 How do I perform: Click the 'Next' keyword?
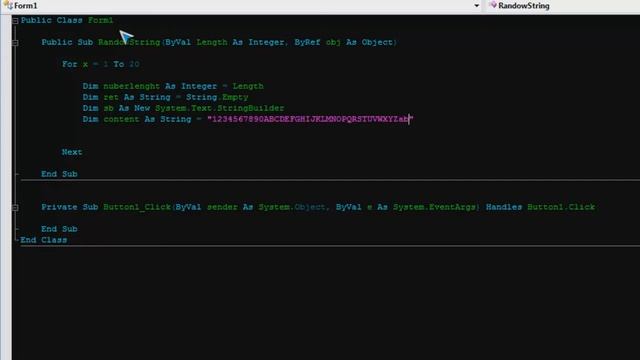coord(72,152)
